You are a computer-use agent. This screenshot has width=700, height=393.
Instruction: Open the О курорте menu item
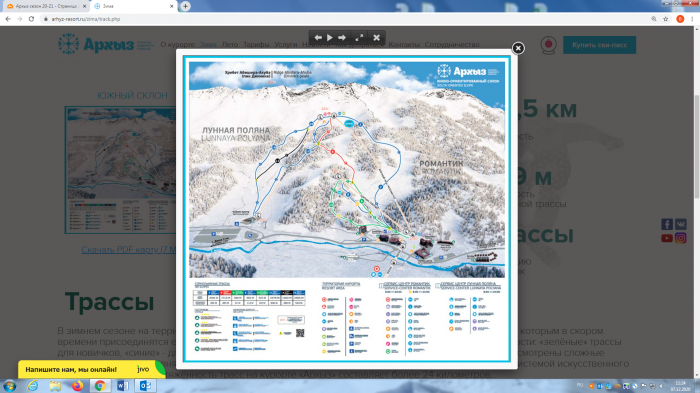(x=177, y=45)
